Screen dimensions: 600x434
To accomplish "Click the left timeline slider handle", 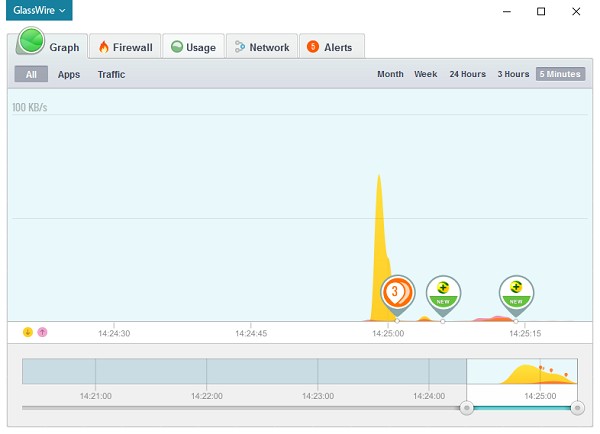I will 466,408.
